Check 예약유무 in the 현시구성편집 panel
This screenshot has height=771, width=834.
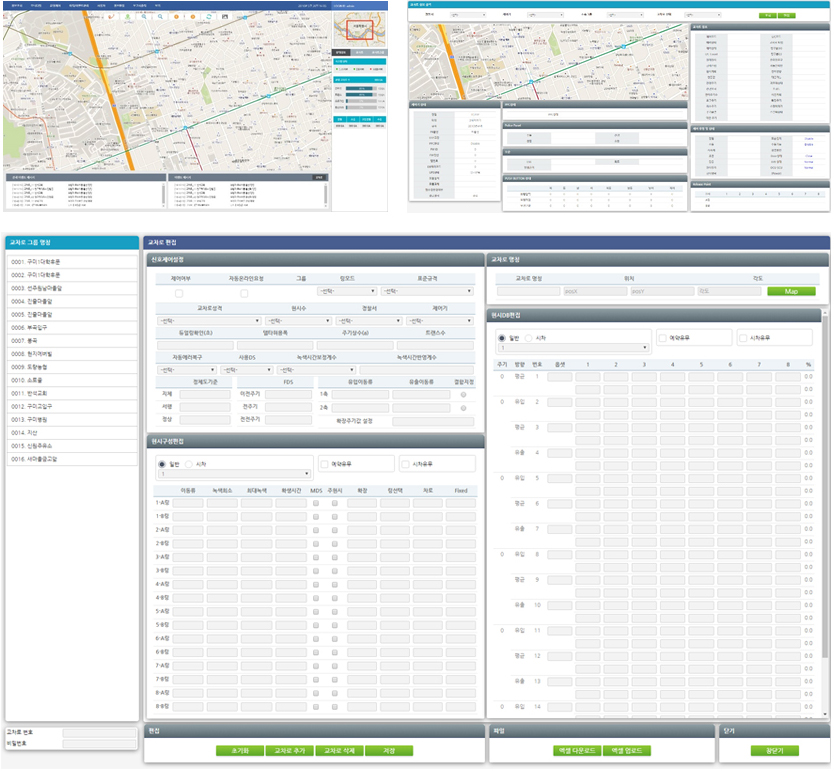324,464
